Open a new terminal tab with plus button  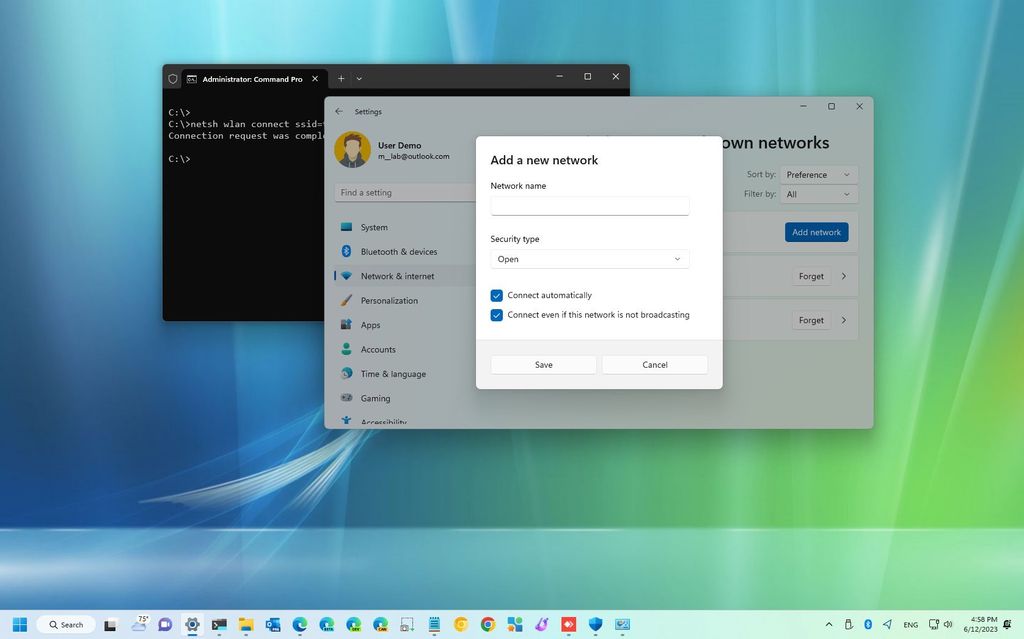coord(340,77)
